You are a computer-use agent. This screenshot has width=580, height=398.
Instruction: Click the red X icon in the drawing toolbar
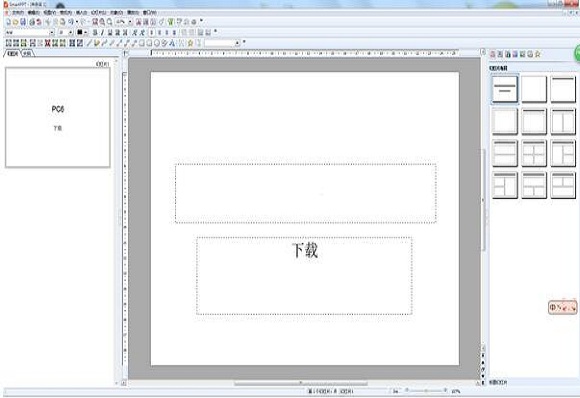coord(47,43)
